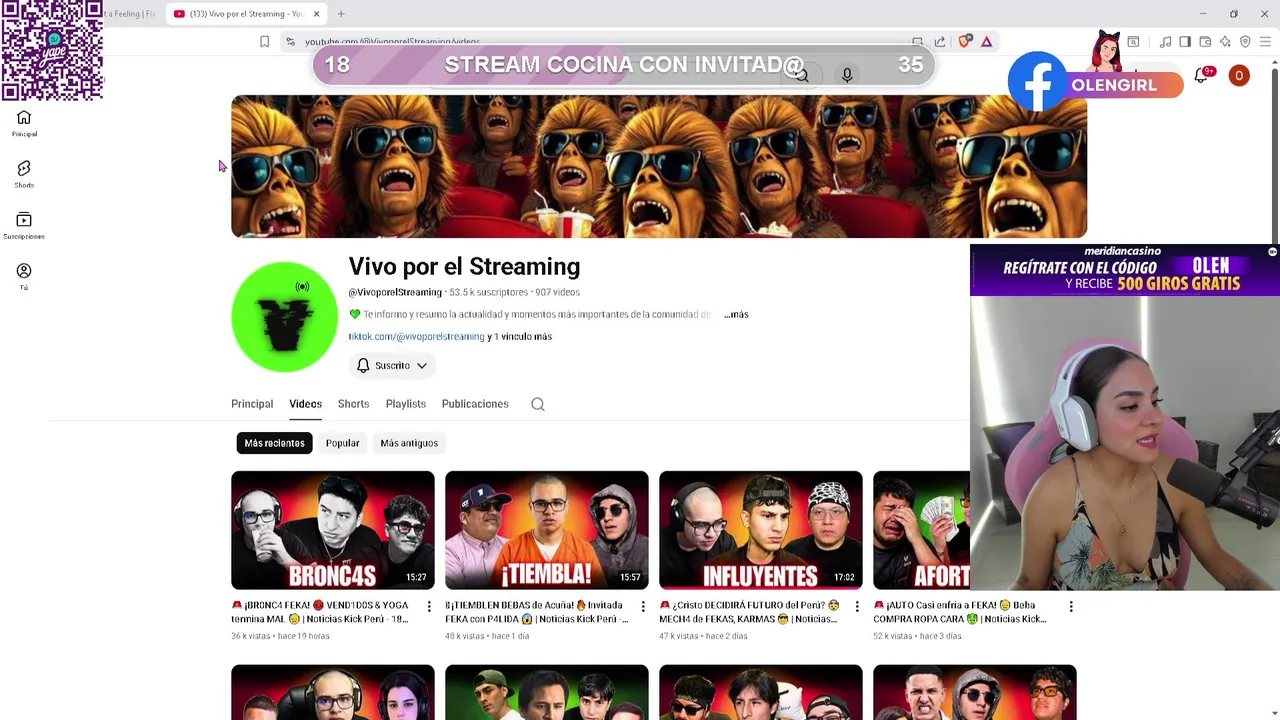Click the Brave Rewards triangle icon
Image resolution: width=1280 pixels, height=720 pixels.
986,41
